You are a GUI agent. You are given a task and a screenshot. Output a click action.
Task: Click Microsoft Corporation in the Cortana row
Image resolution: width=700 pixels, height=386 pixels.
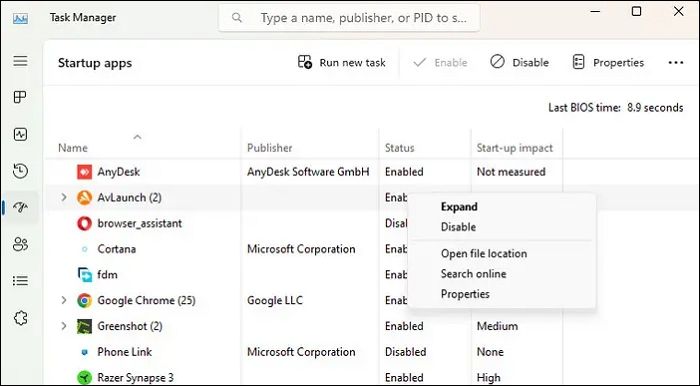(x=301, y=249)
